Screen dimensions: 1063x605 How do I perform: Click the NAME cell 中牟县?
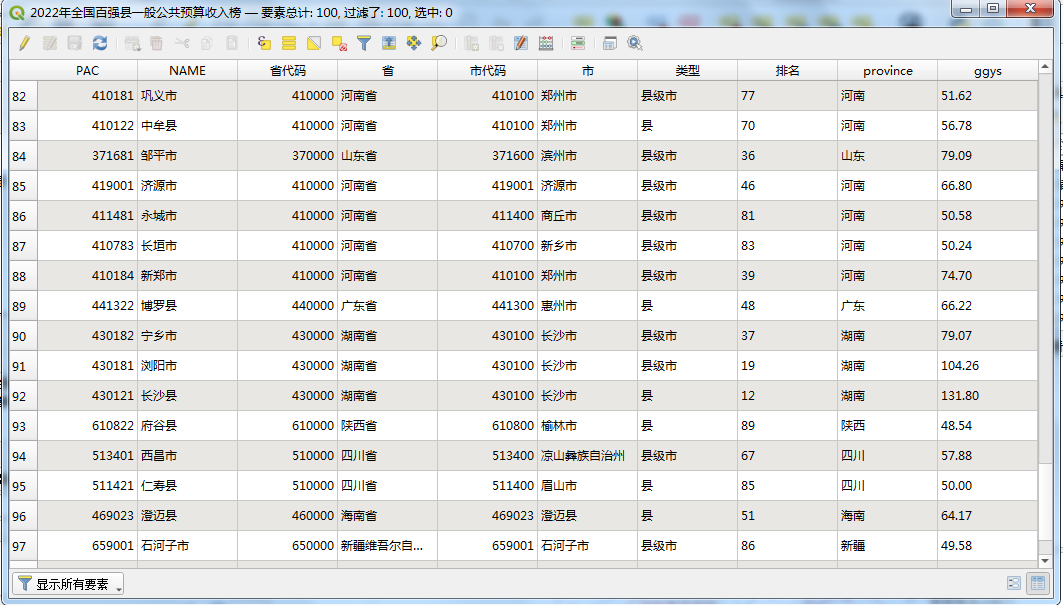187,125
